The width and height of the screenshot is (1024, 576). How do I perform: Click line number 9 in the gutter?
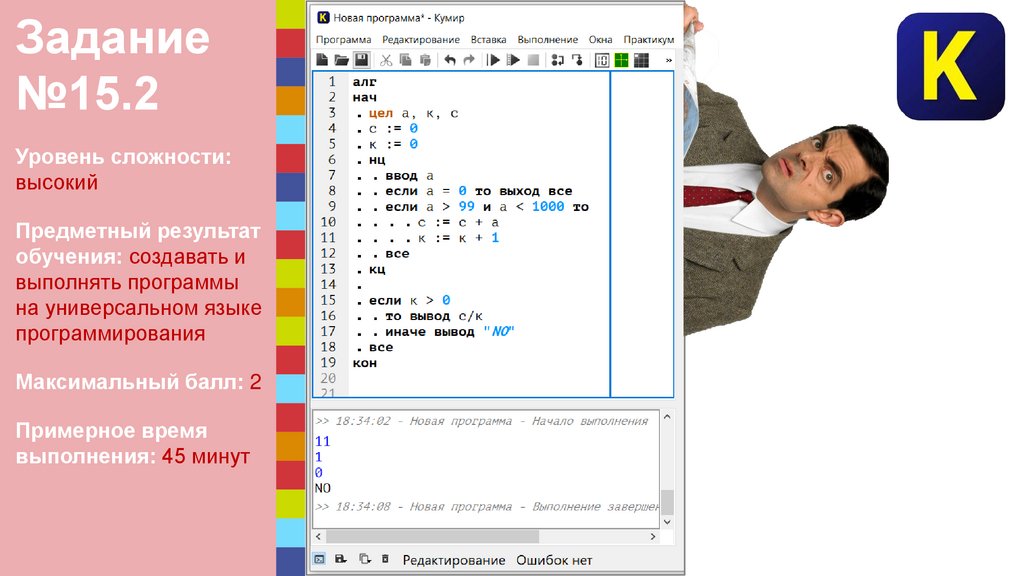point(332,206)
